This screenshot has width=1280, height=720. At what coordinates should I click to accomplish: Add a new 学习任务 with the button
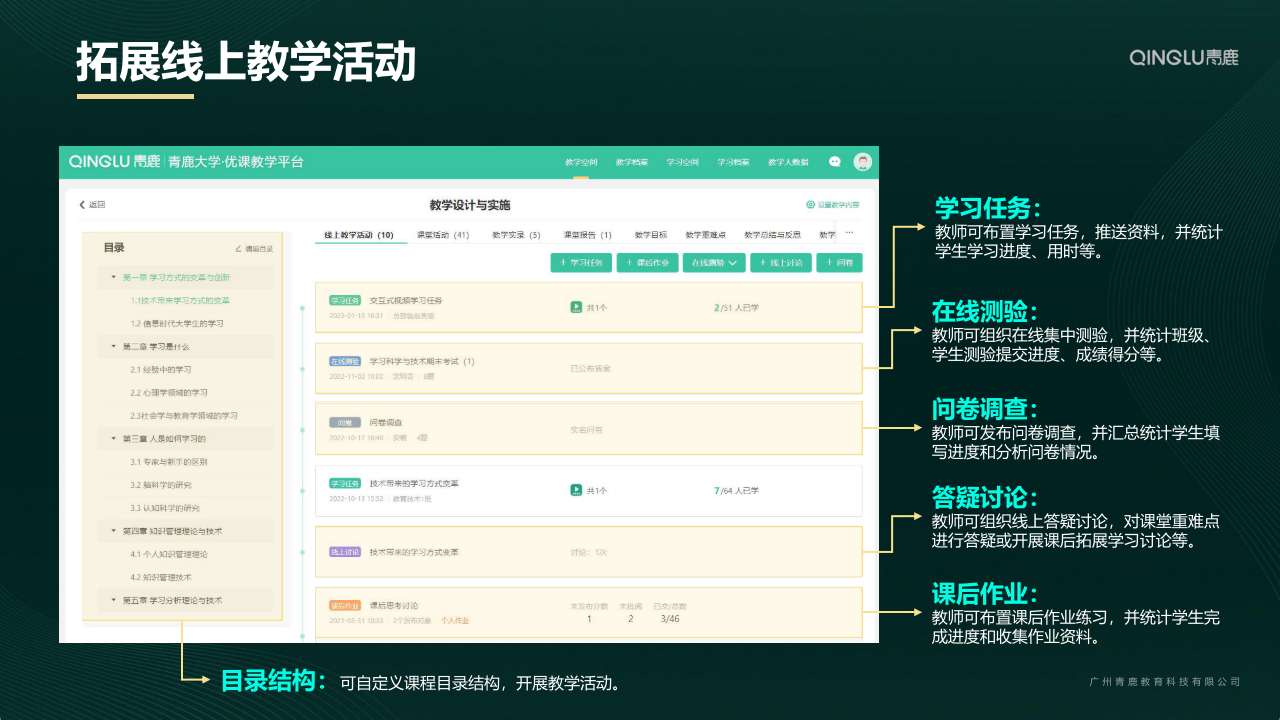click(x=581, y=263)
